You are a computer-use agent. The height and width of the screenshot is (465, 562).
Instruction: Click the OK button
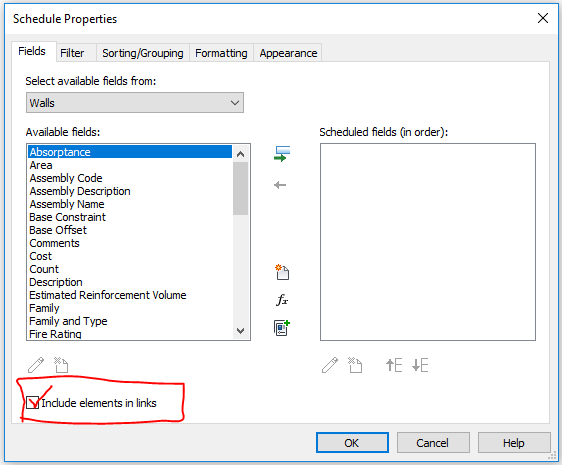(352, 443)
